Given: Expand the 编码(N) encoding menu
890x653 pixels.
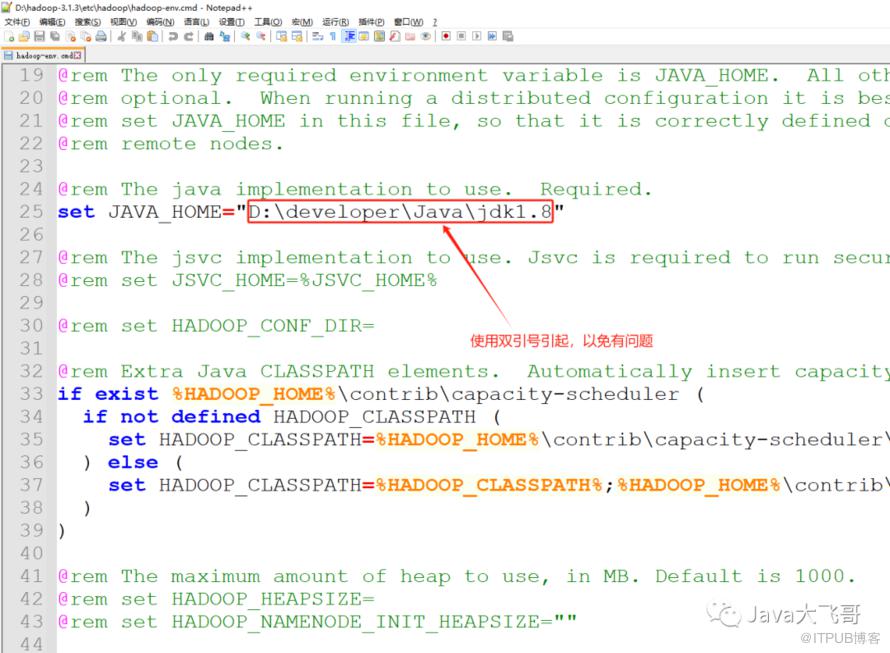Looking at the screenshot, I should coord(159,22).
